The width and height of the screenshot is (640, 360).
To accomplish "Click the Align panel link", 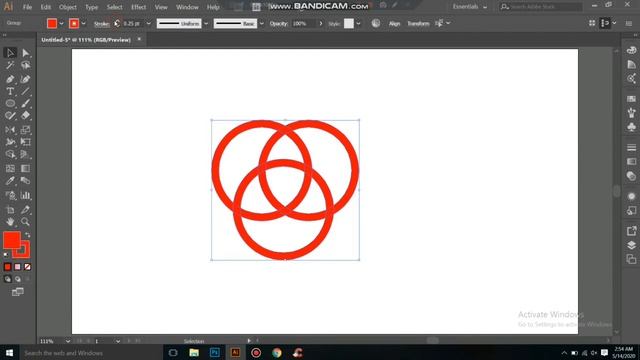I will 394,24.
